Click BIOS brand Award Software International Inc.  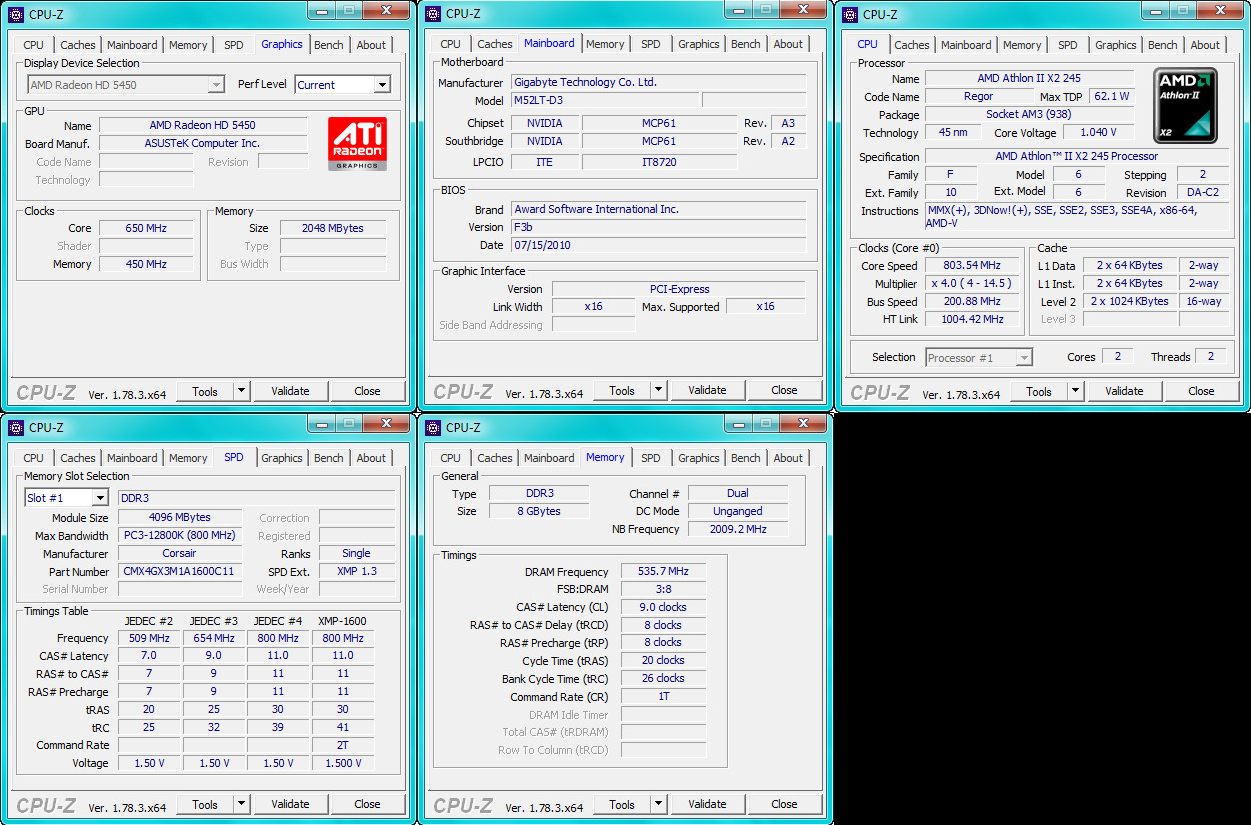pos(658,209)
